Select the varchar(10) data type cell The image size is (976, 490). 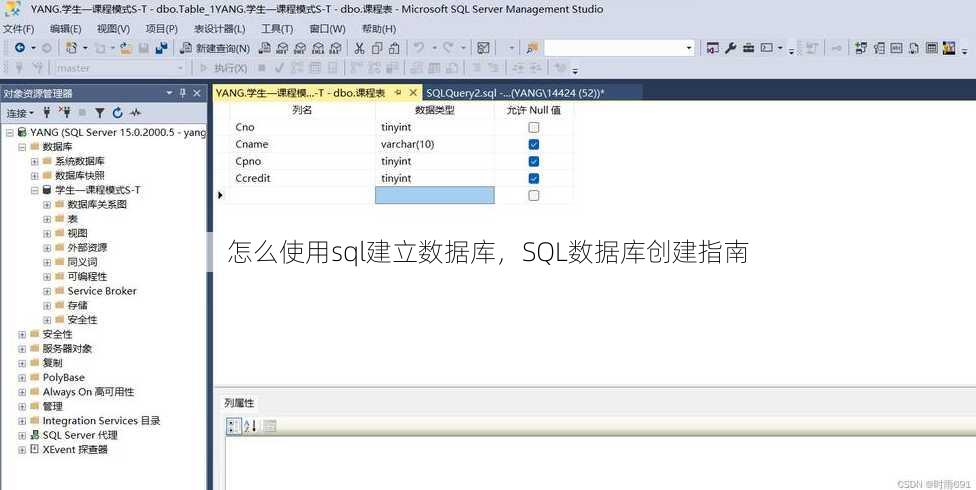click(434, 144)
